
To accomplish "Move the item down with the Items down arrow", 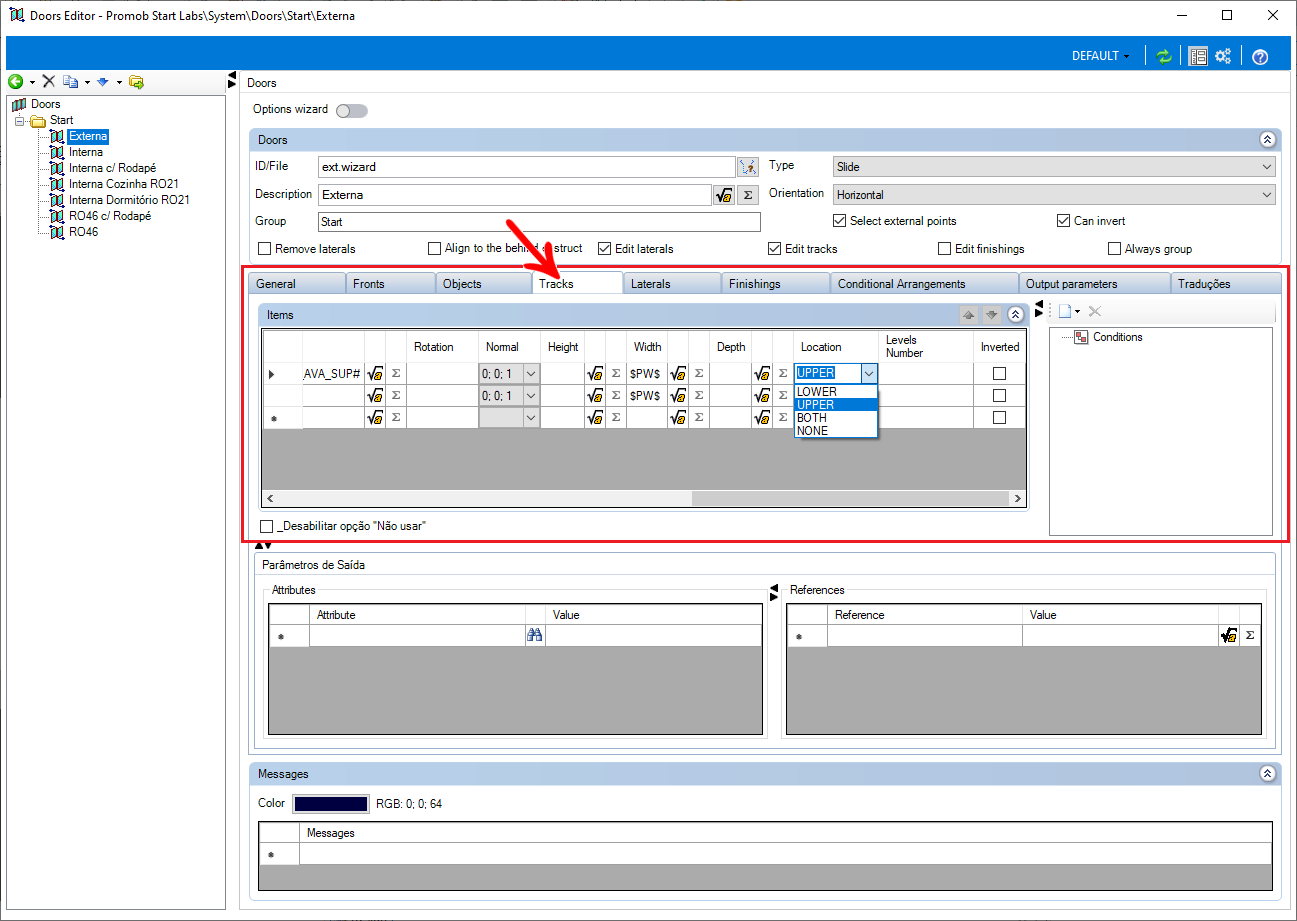I will pos(990,314).
